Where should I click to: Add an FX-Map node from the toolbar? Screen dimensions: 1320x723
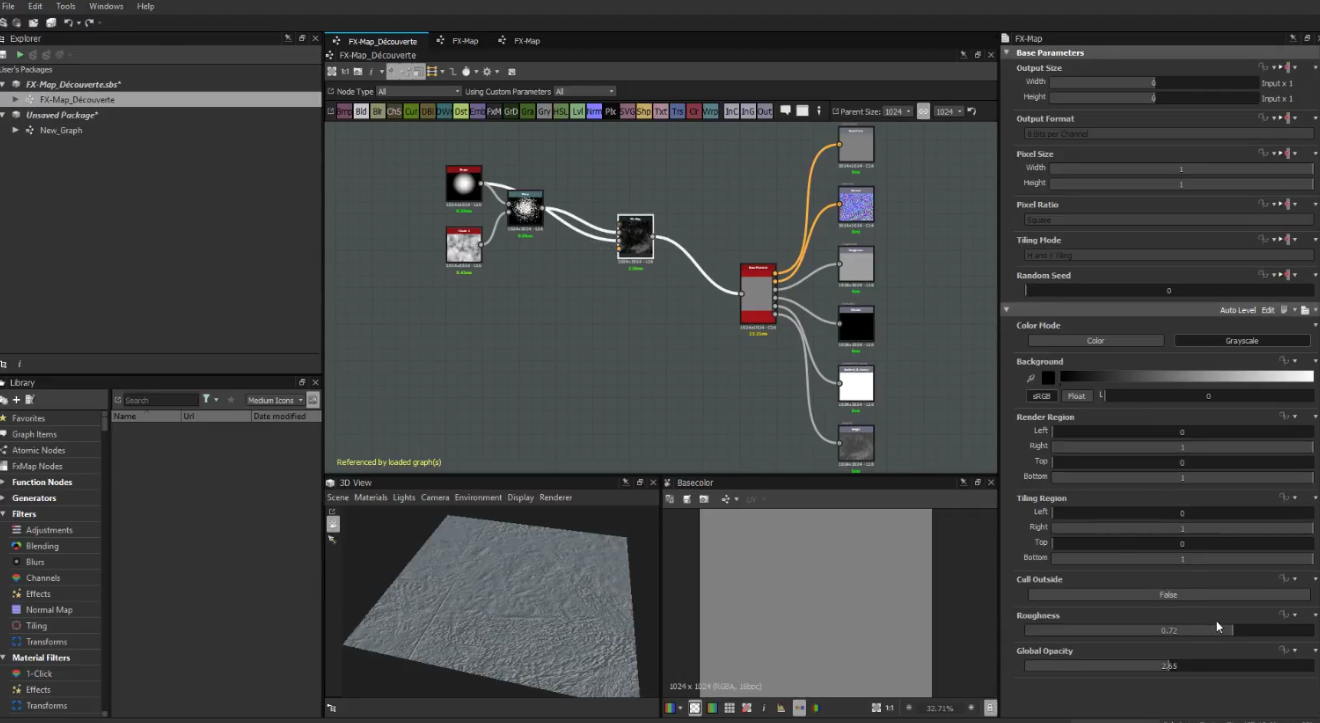[x=494, y=111]
